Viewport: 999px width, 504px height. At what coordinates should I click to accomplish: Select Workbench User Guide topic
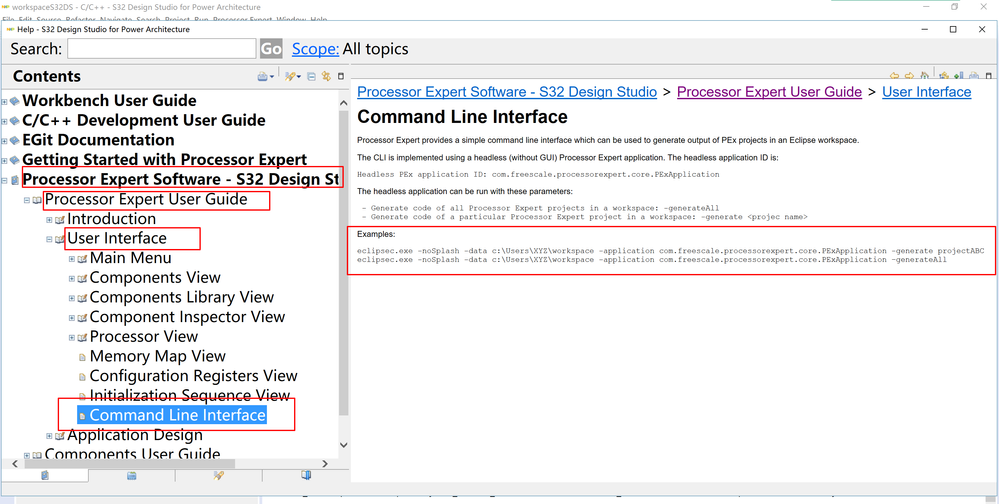109,101
